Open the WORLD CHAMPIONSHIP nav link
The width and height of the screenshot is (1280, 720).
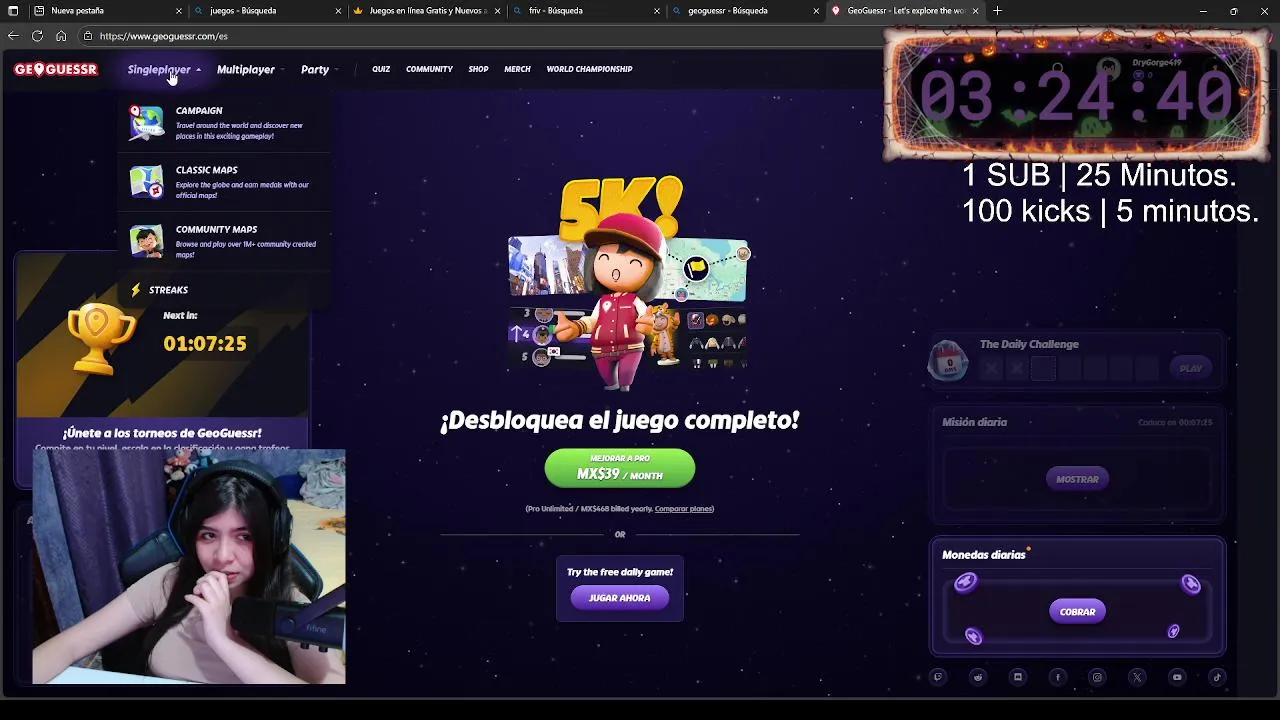click(x=589, y=69)
